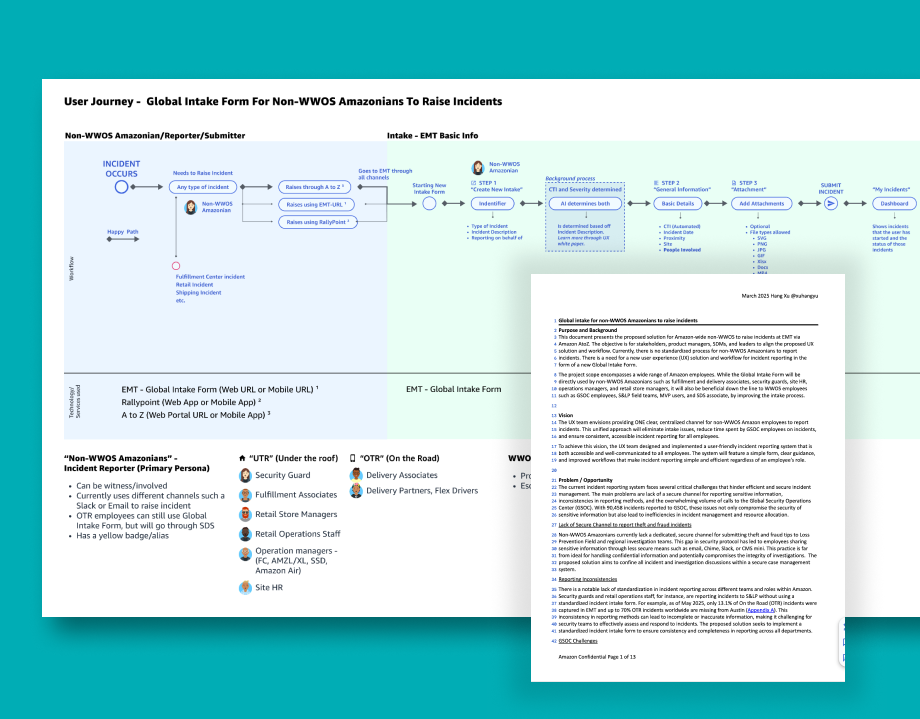Click the Operation managers persona avatar
The height and width of the screenshot is (719, 920).
[x=245, y=554]
